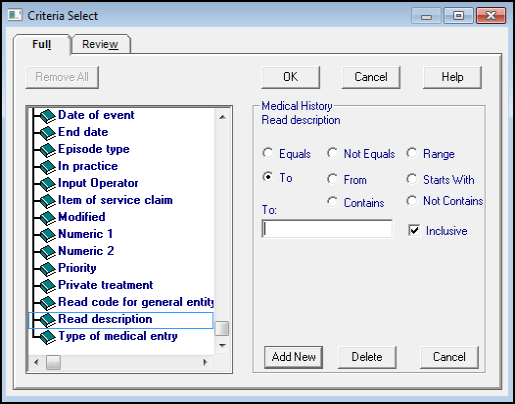Click the horizontal scroll right arrow

point(205,362)
